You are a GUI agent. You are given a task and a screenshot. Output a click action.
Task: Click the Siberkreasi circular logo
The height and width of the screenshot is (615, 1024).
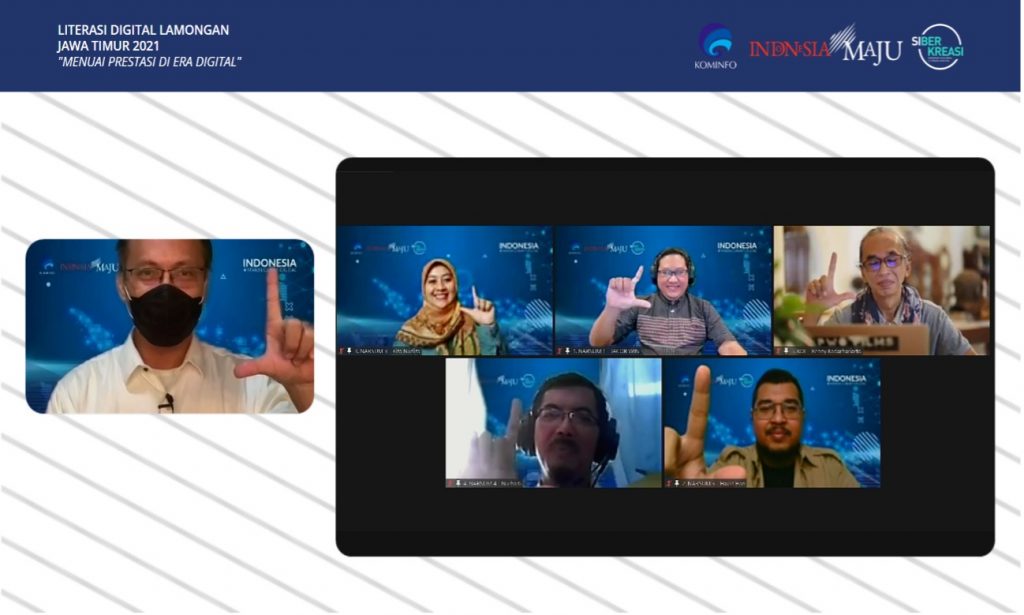[x=940, y=46]
